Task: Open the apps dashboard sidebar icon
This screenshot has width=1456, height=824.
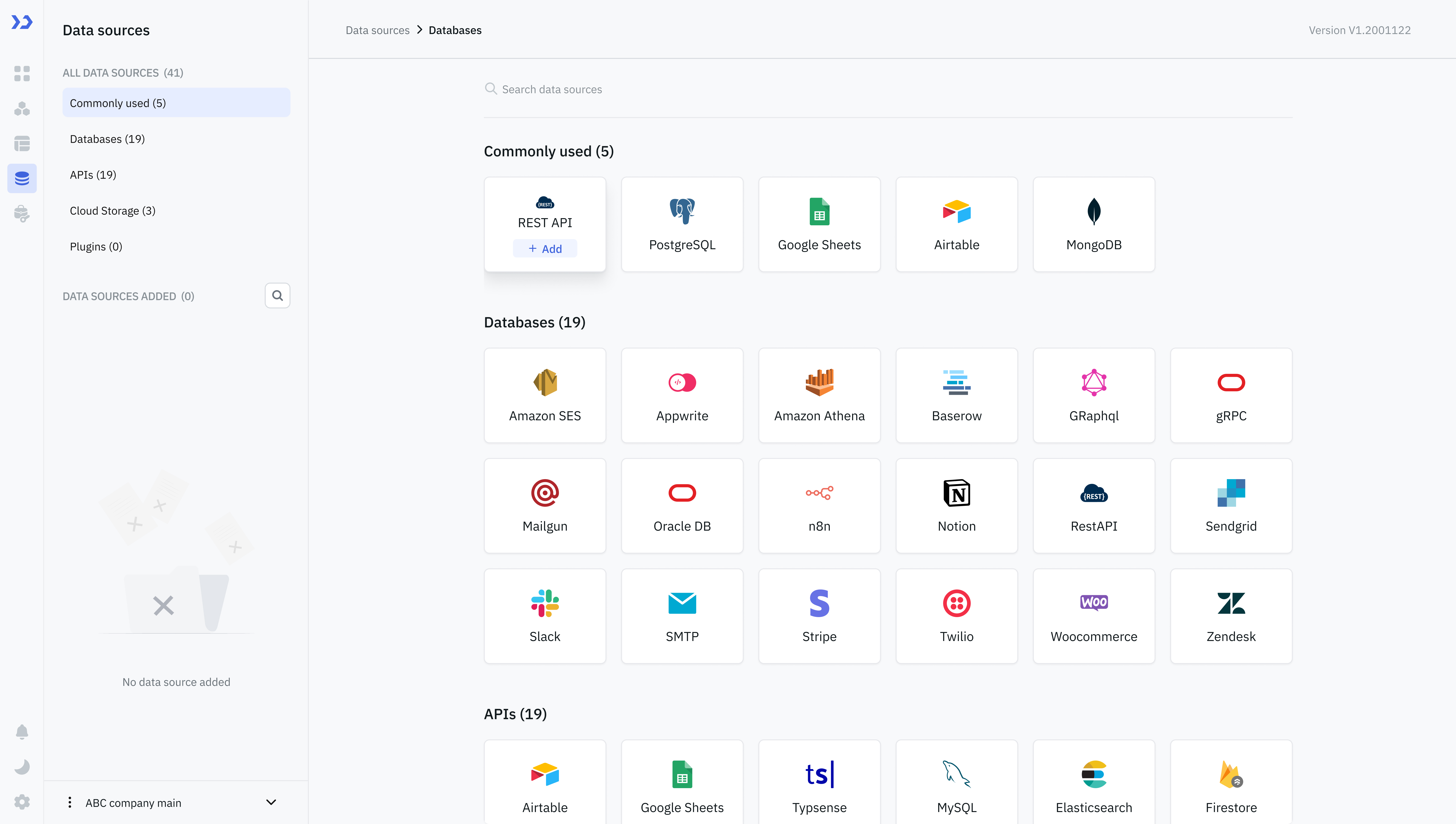Action: 22,74
